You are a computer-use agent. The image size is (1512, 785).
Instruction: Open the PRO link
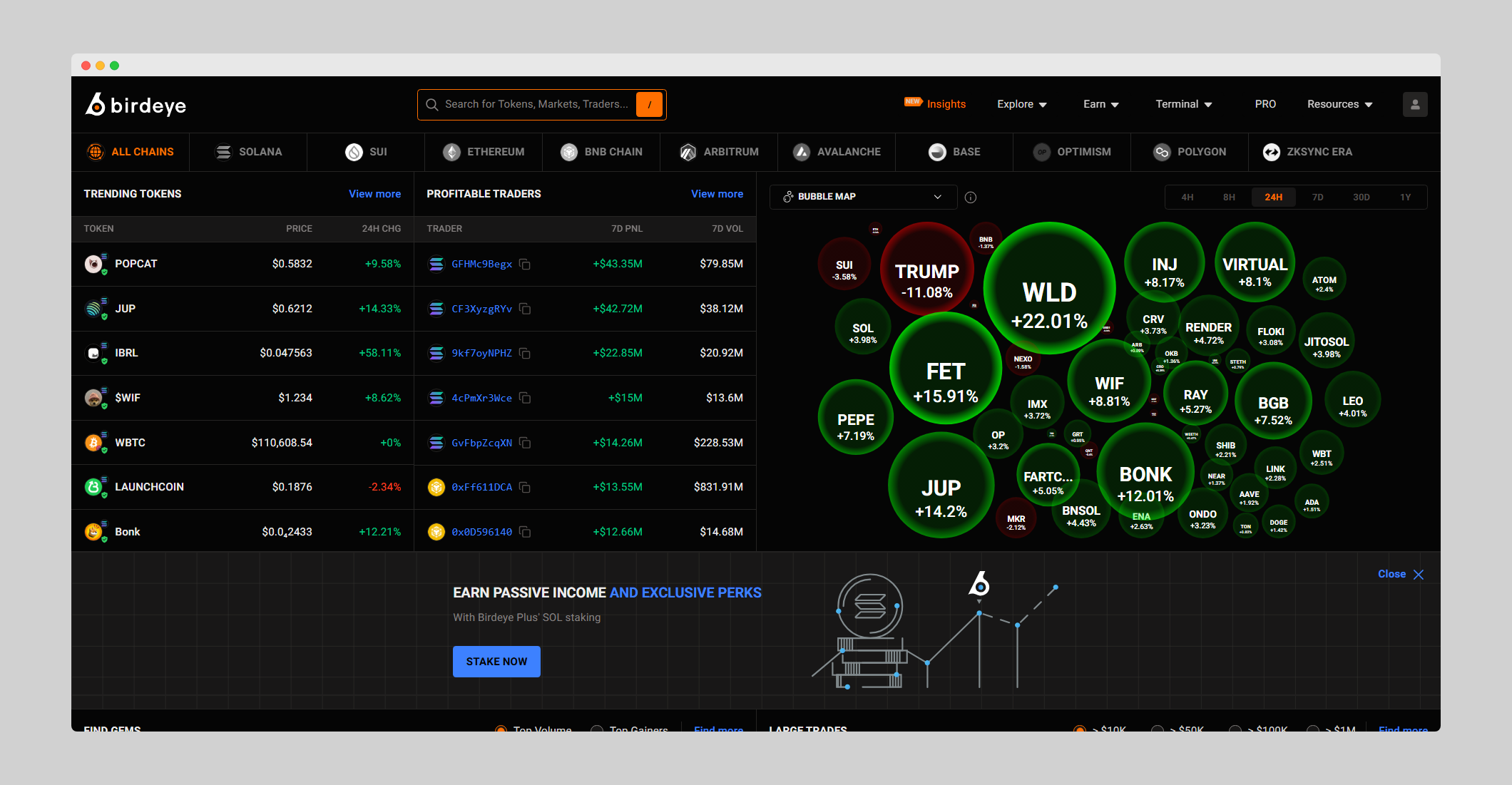pos(1265,104)
